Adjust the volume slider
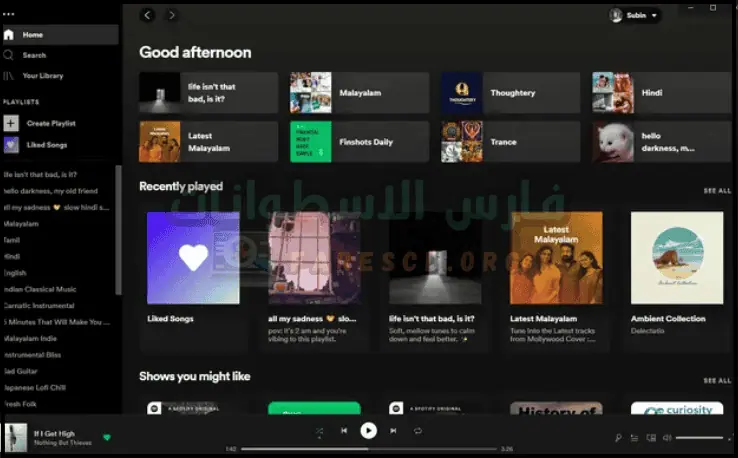 [x=699, y=438]
